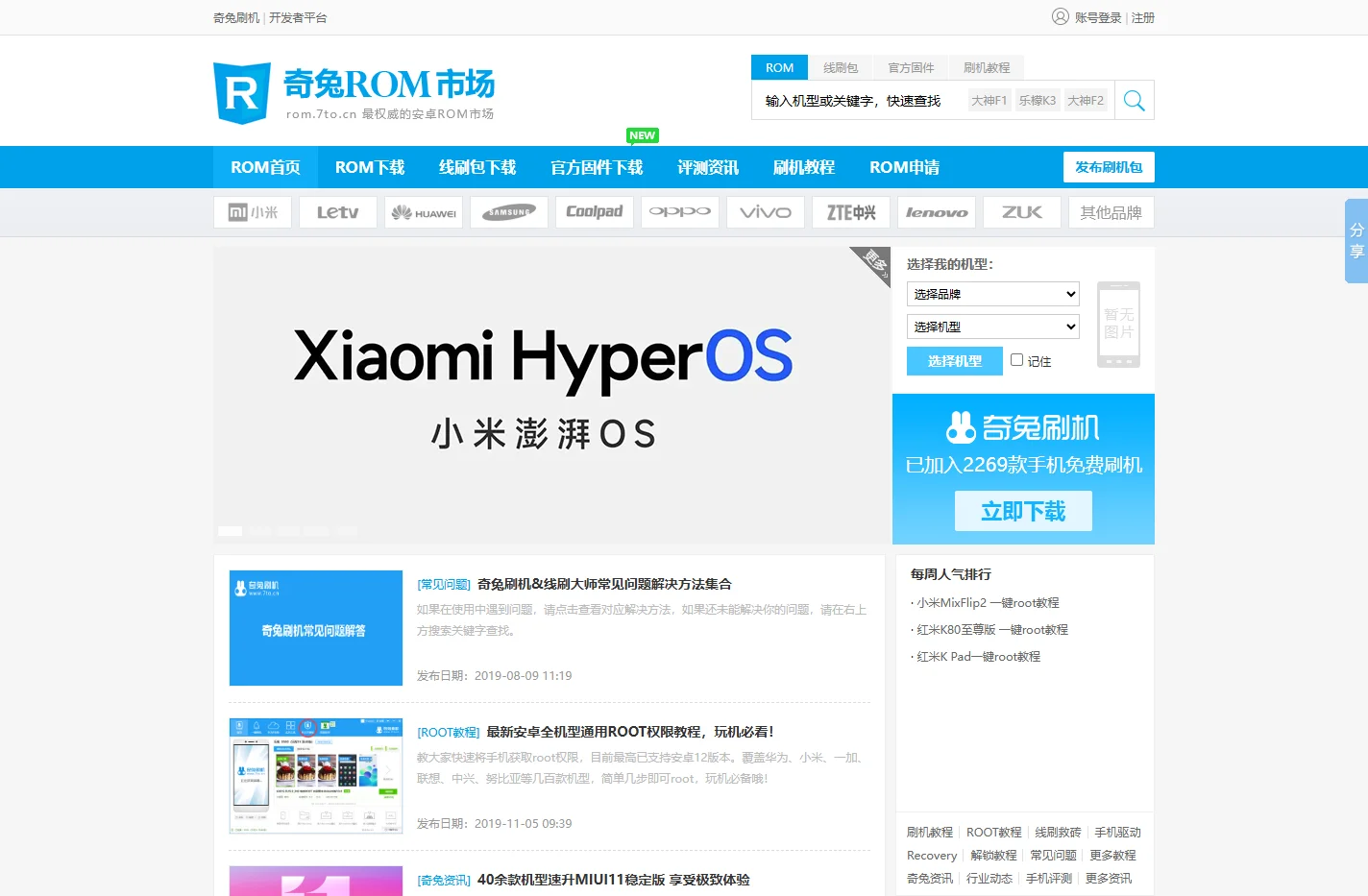The width and height of the screenshot is (1368, 896).
Task: Click the user account icon
Action: 1061,16
